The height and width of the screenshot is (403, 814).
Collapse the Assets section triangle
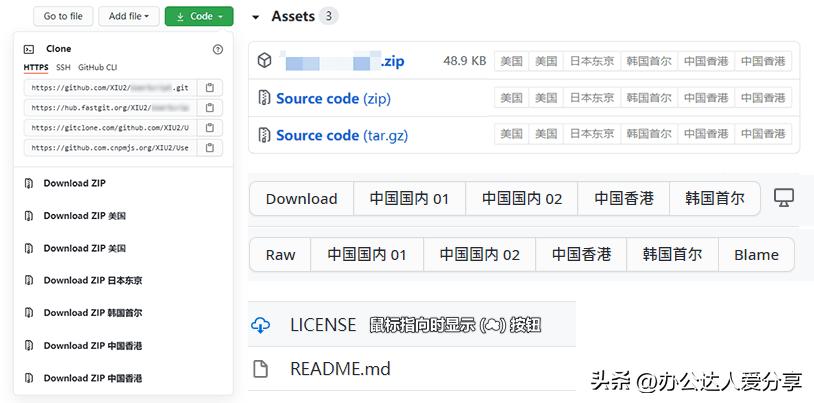pyautogui.click(x=255, y=17)
